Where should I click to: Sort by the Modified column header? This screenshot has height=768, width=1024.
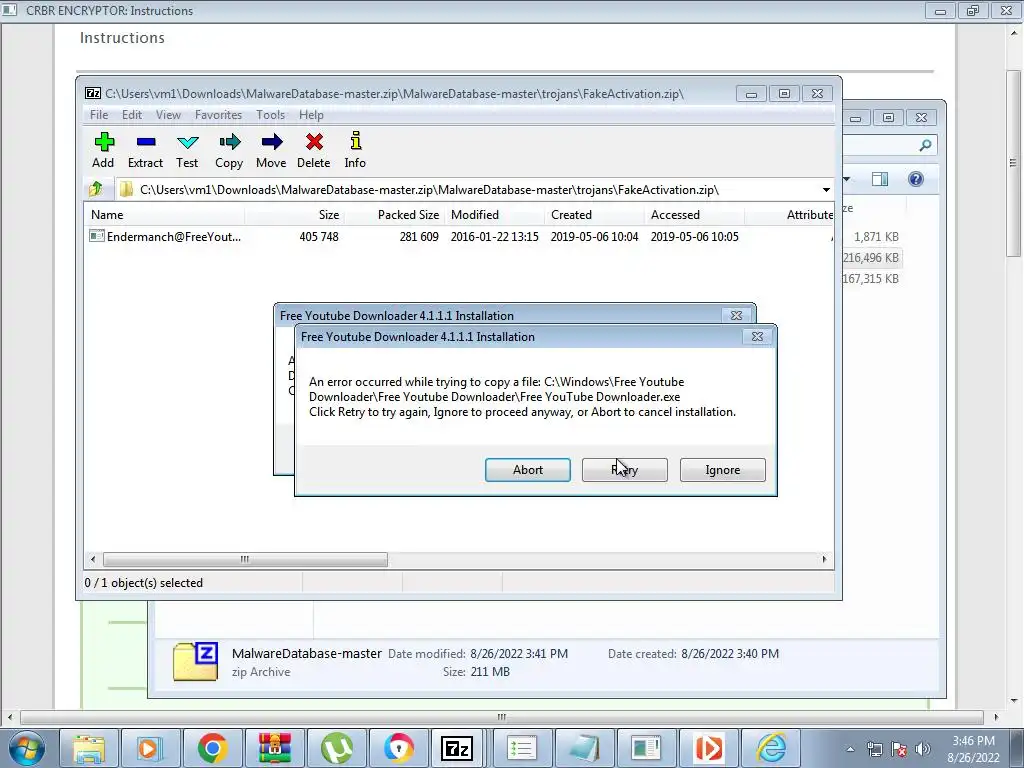[x=494, y=215]
